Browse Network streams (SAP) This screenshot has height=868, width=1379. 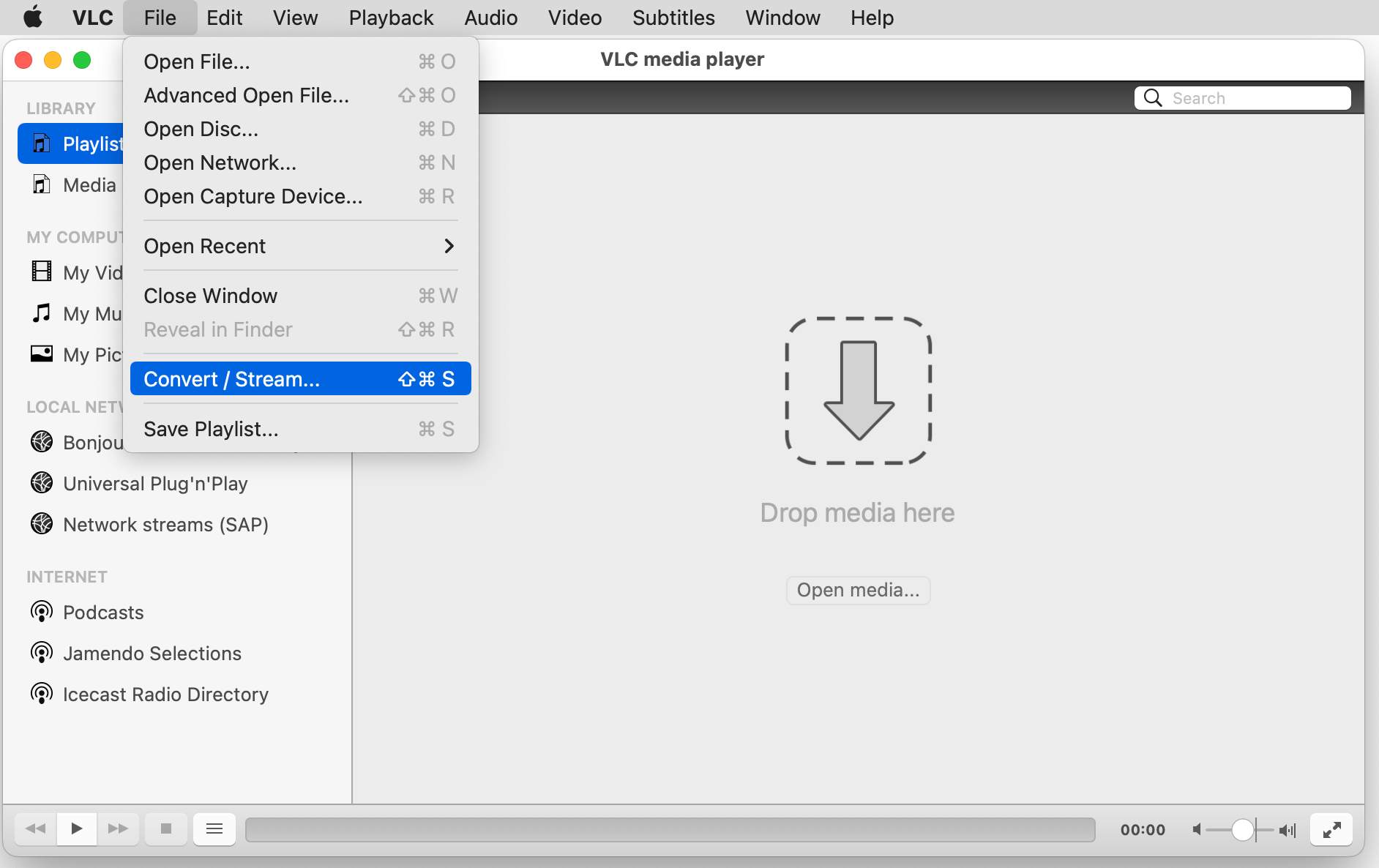165,524
